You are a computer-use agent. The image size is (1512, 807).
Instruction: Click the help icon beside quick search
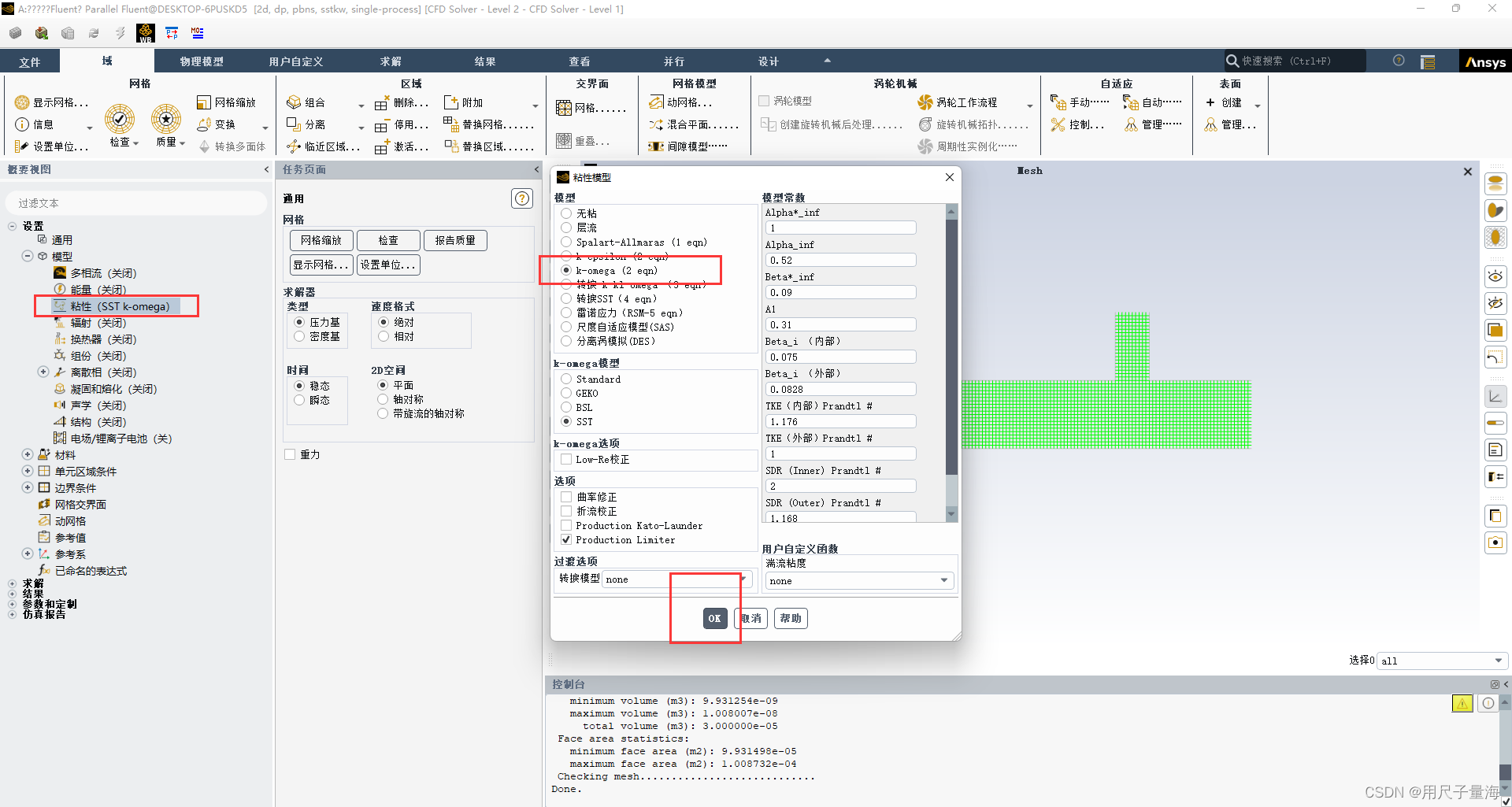[1399, 61]
